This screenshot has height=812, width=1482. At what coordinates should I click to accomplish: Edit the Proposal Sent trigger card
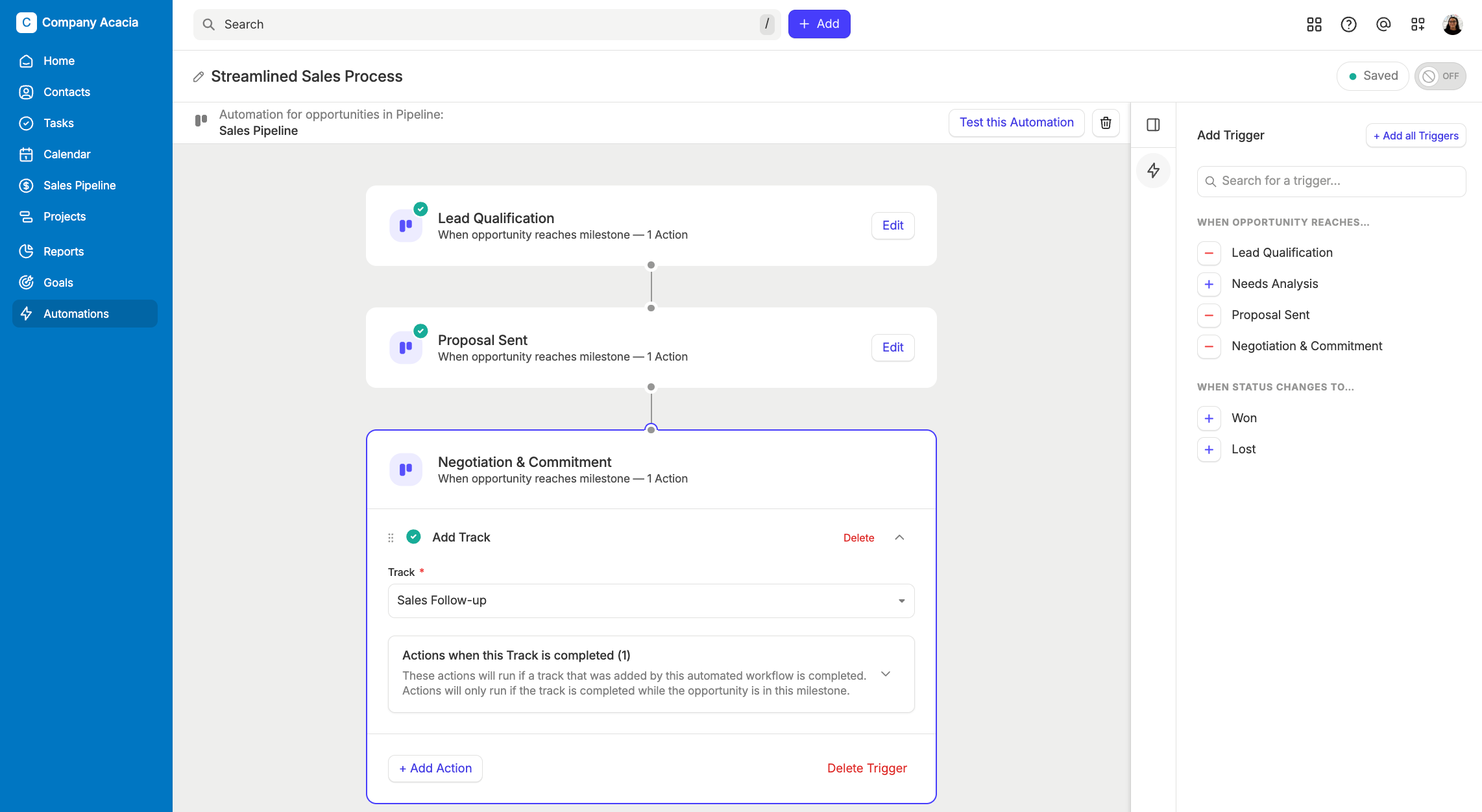893,348
